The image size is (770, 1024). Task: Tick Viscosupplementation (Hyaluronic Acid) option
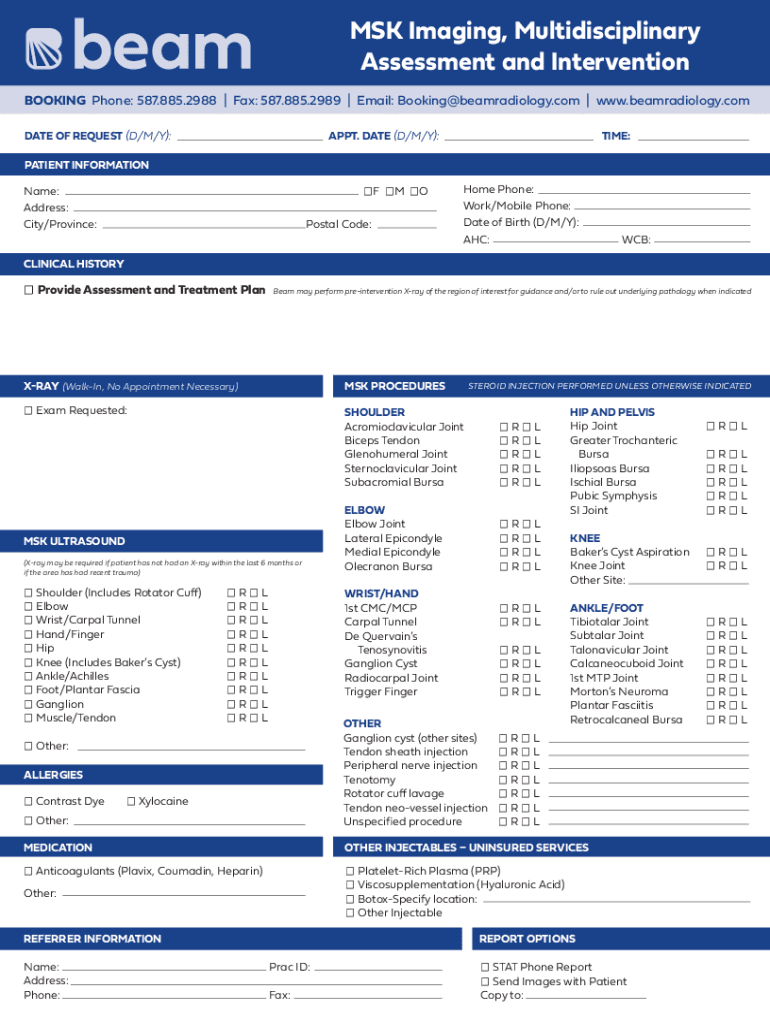pyautogui.click(x=350, y=885)
